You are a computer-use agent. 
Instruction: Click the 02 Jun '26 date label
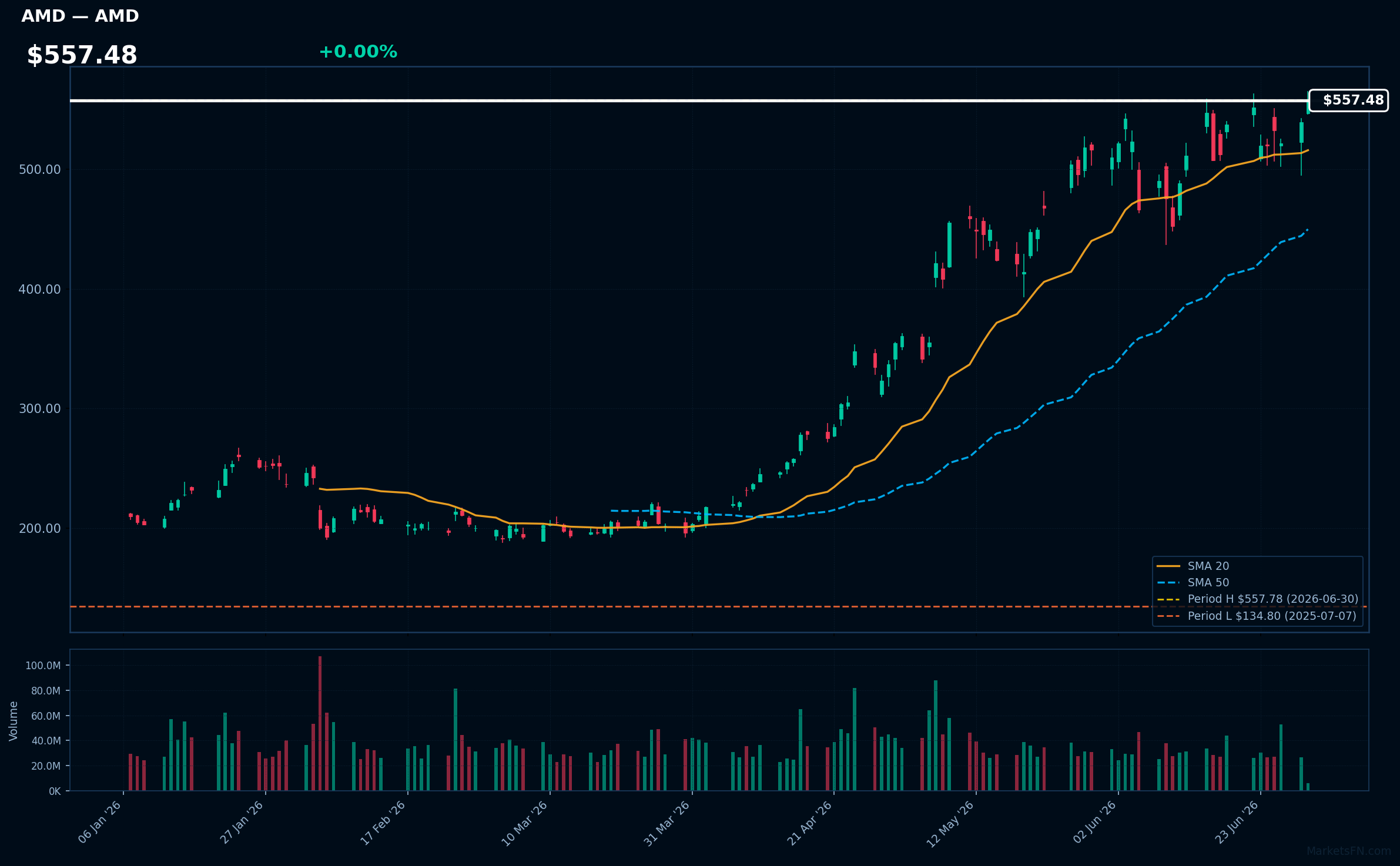pyautogui.click(x=1094, y=823)
